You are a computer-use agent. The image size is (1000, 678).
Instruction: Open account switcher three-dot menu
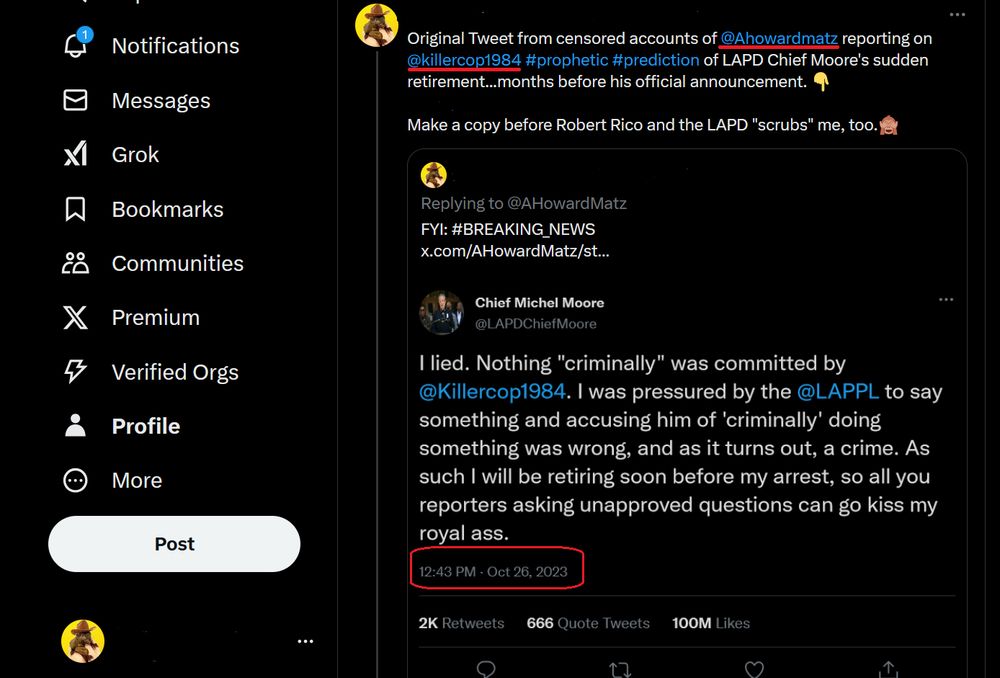pyautogui.click(x=305, y=641)
